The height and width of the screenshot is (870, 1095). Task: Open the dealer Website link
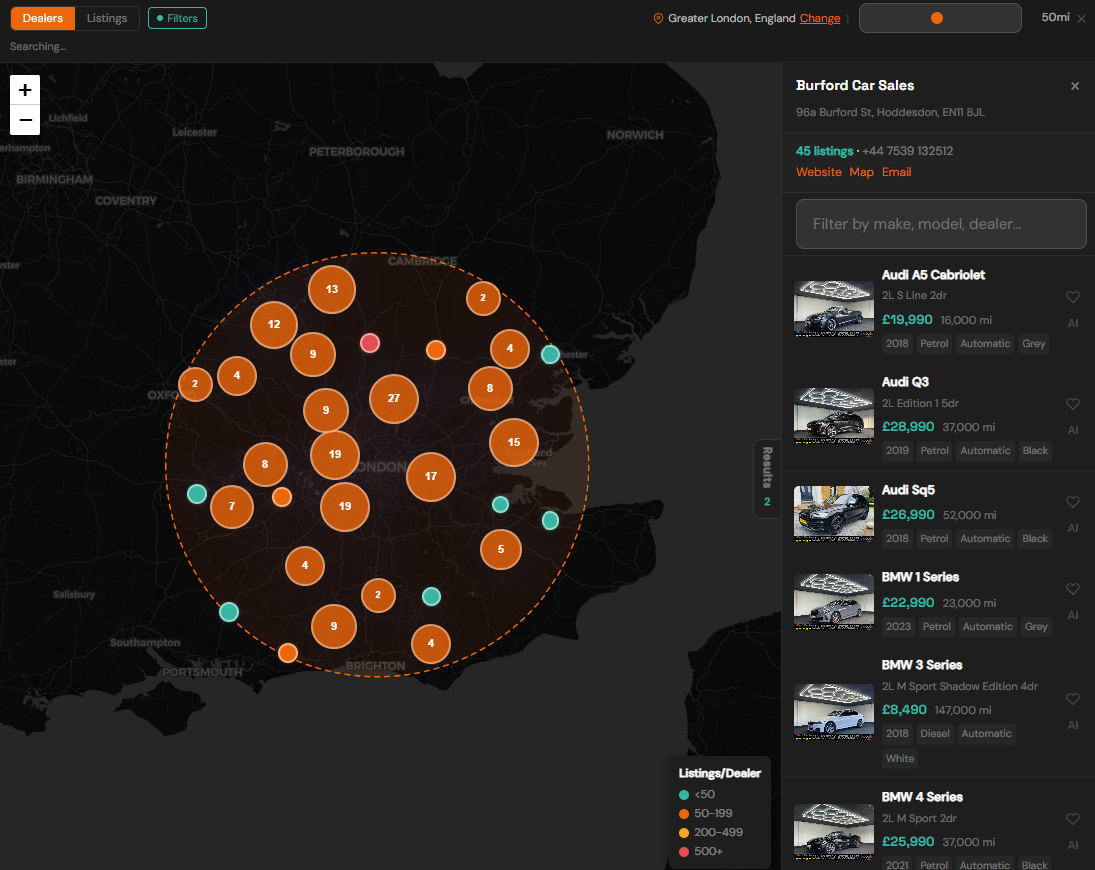818,172
